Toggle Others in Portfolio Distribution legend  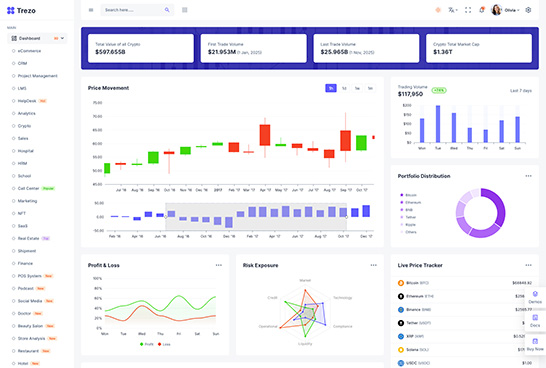click(408, 232)
